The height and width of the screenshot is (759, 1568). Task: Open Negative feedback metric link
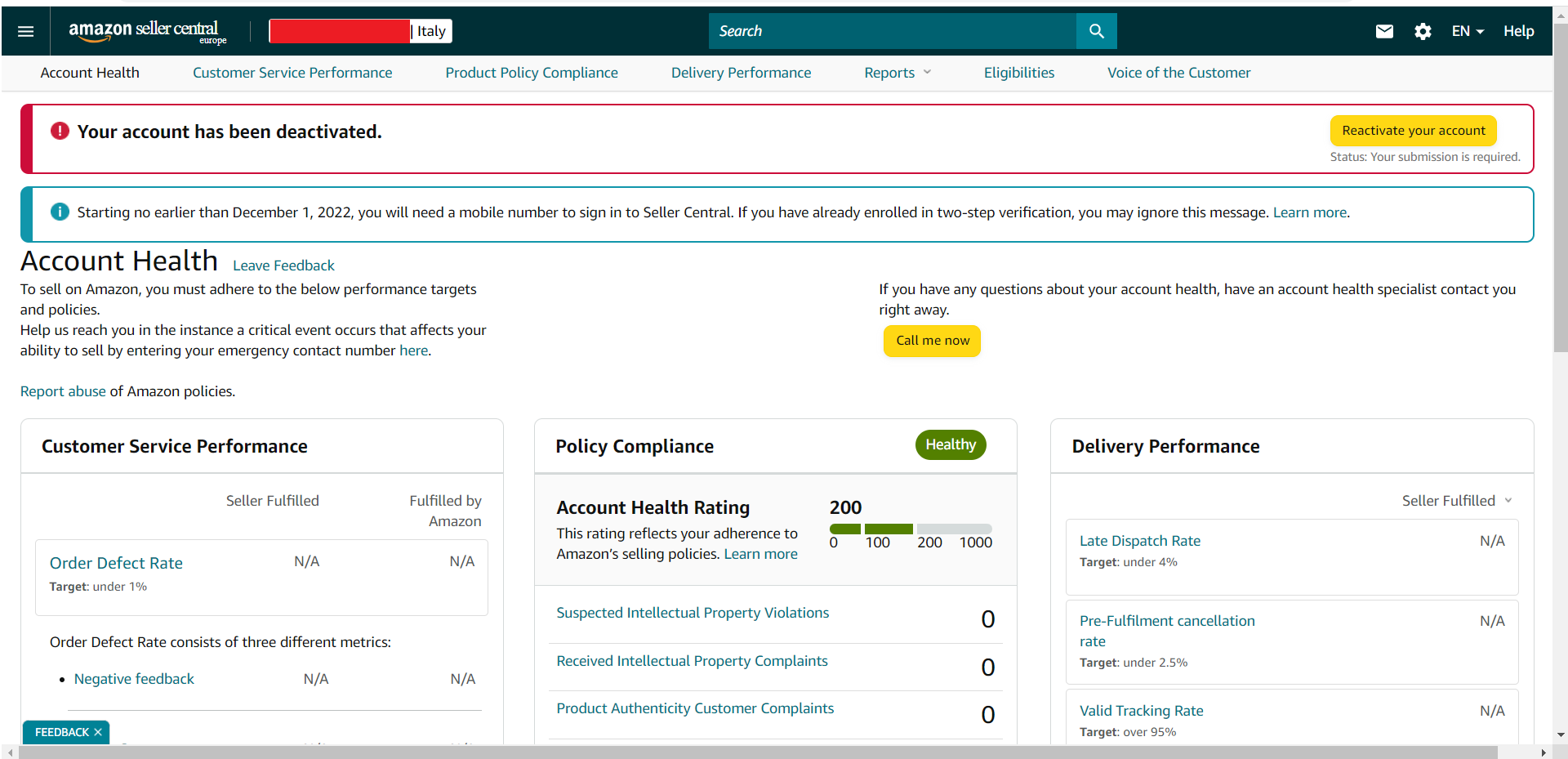pos(134,679)
